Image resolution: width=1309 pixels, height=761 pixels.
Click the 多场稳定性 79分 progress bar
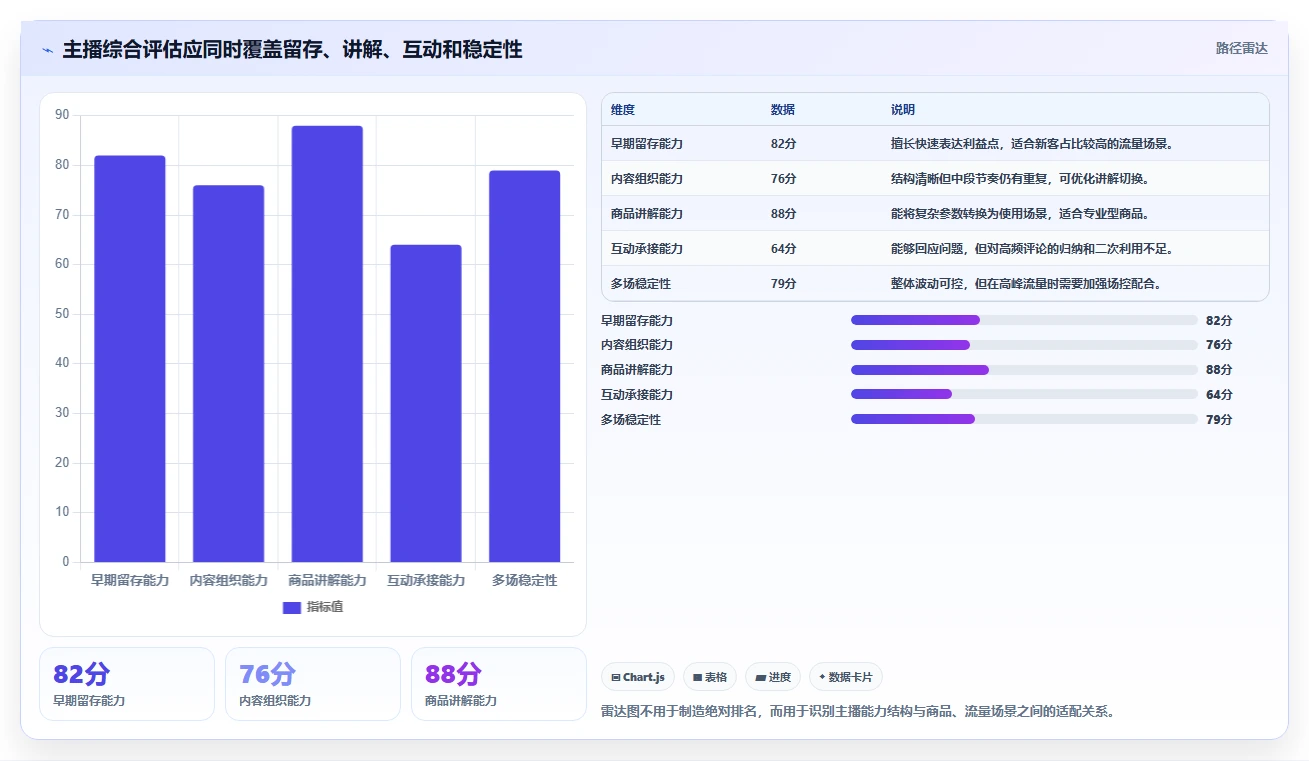[1024, 419]
